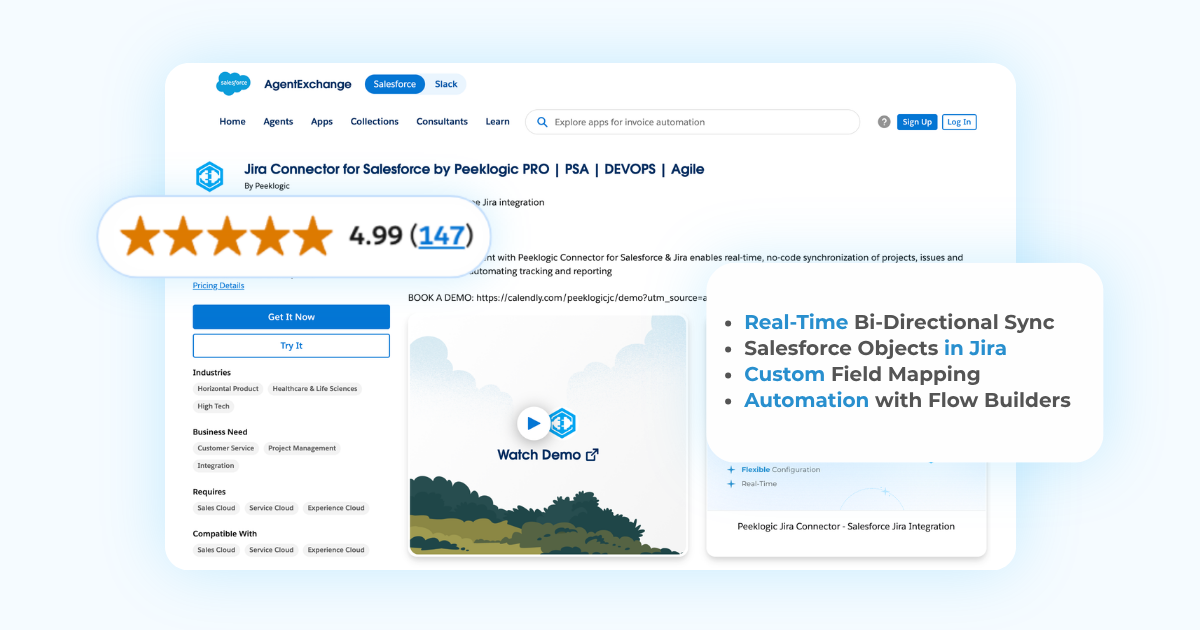Click Experience Cloud tag under Compatible With
Screen dimensions: 1200x630
pyautogui.click(x=336, y=550)
